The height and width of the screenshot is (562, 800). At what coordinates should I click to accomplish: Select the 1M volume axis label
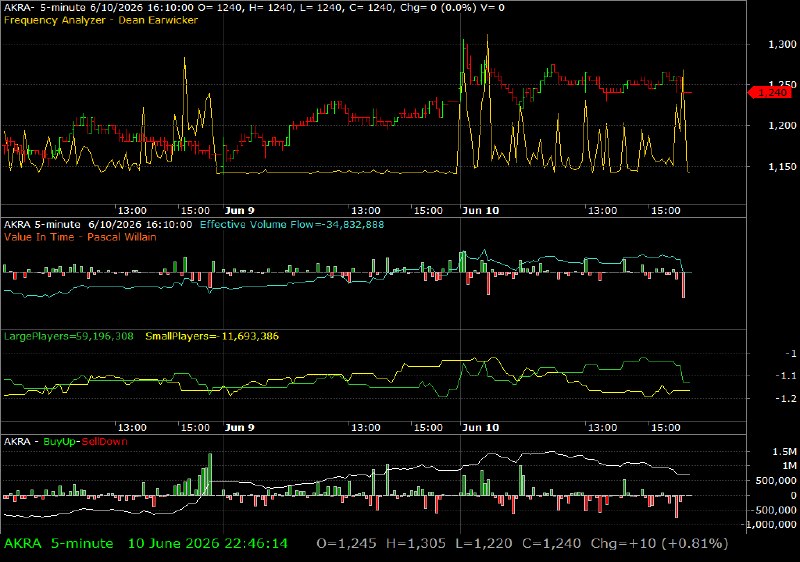(x=789, y=466)
